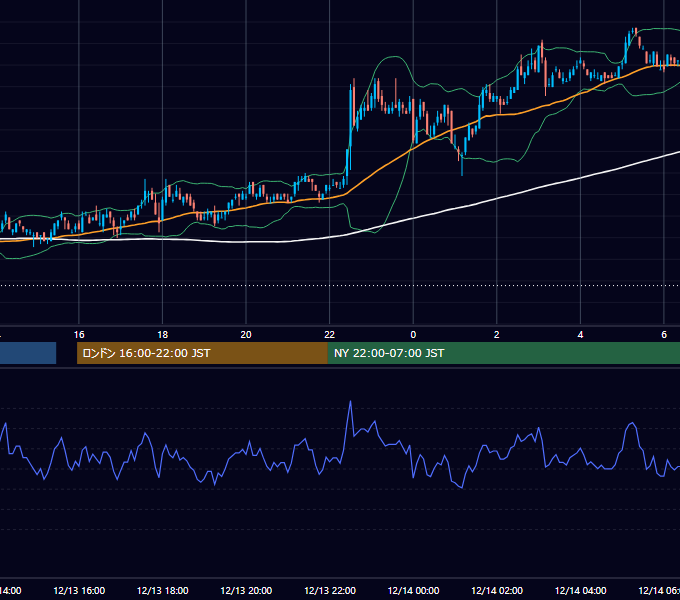Viewport: 680px width, 600px height.
Task: Click the tall blue breakout candle after 22:00
Action: 350,126
